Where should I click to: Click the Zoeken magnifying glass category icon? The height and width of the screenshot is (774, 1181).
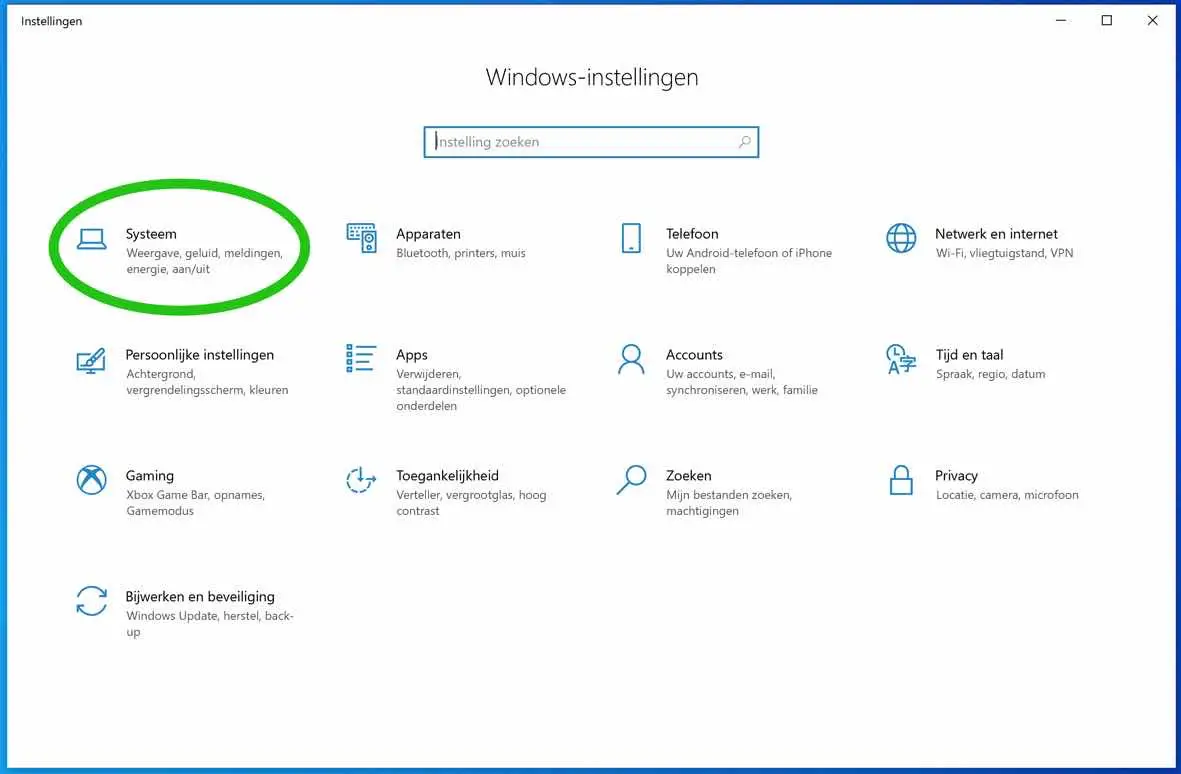(631, 480)
